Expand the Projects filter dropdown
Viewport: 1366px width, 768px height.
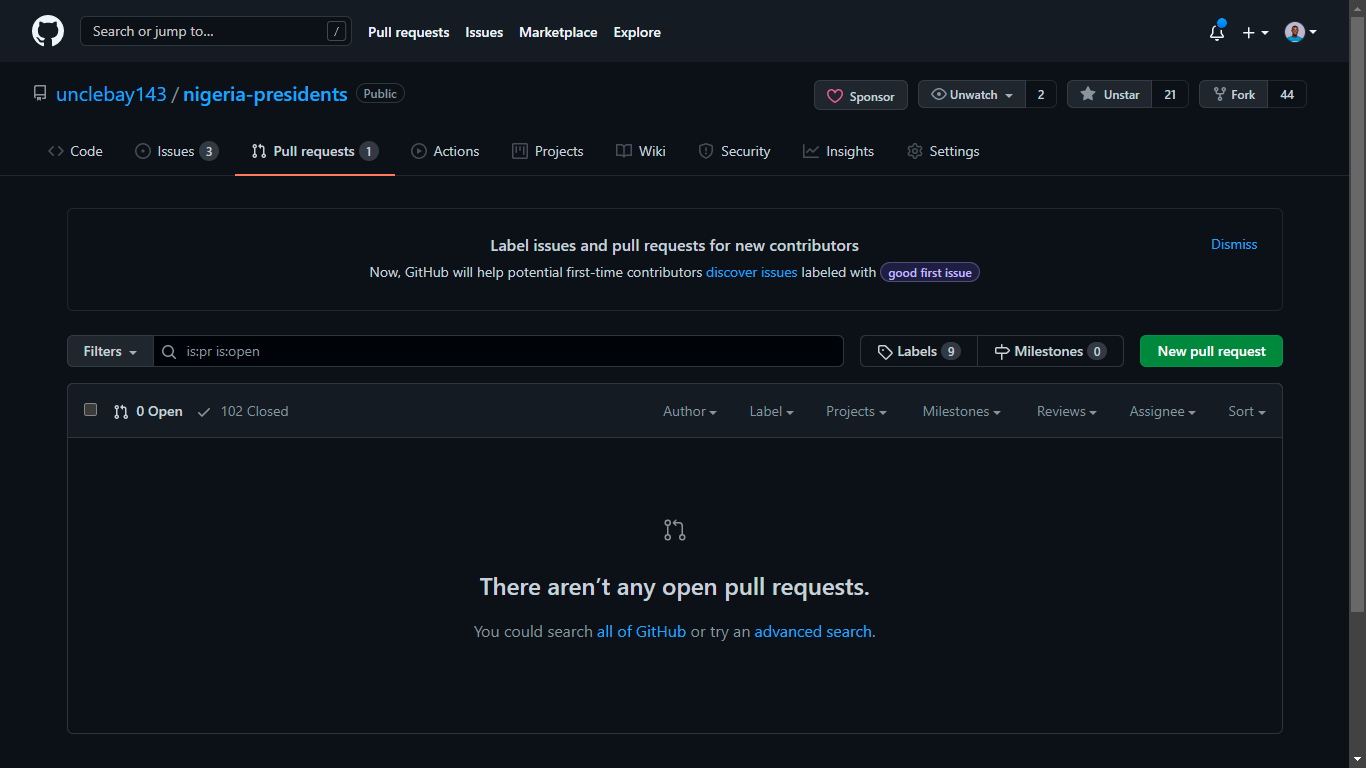click(x=856, y=411)
